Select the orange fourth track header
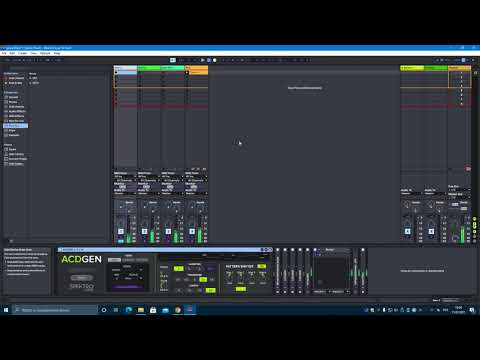480x360 pixels. click(196, 68)
